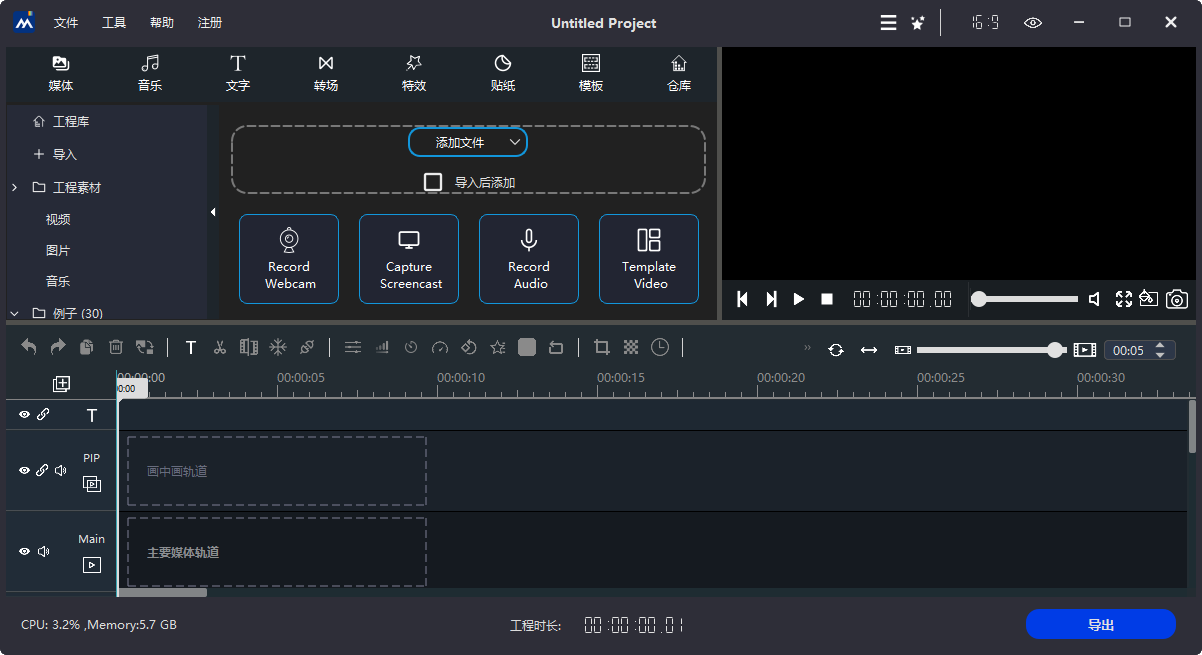Click the Template Video option

click(648, 258)
